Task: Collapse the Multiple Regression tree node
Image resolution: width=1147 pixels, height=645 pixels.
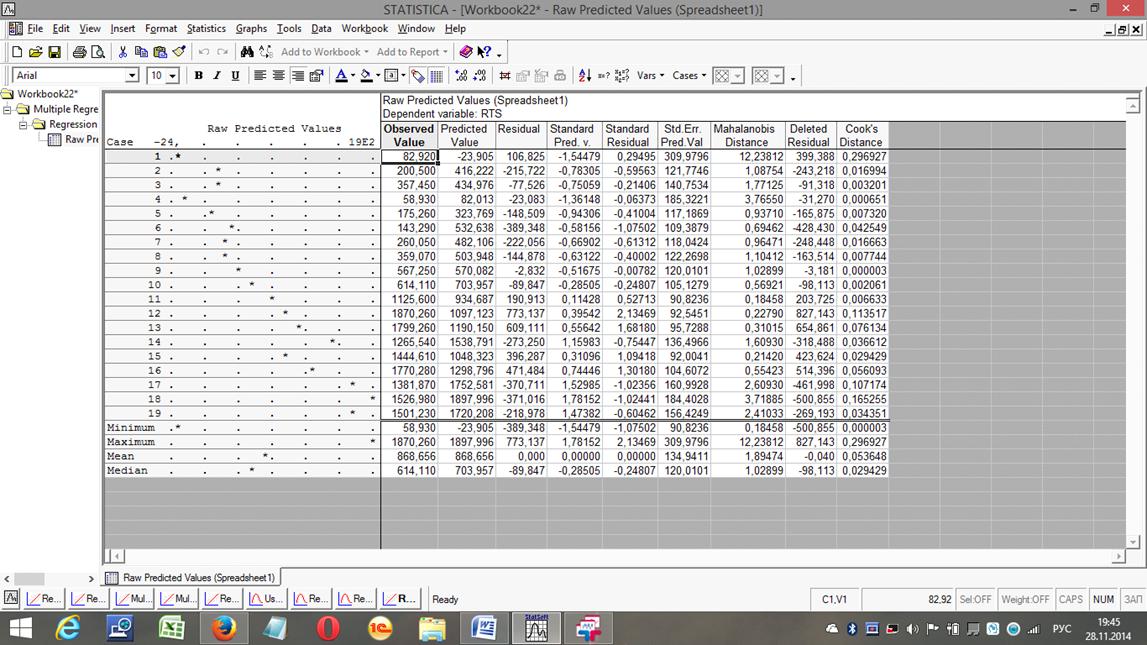Action: [8, 110]
